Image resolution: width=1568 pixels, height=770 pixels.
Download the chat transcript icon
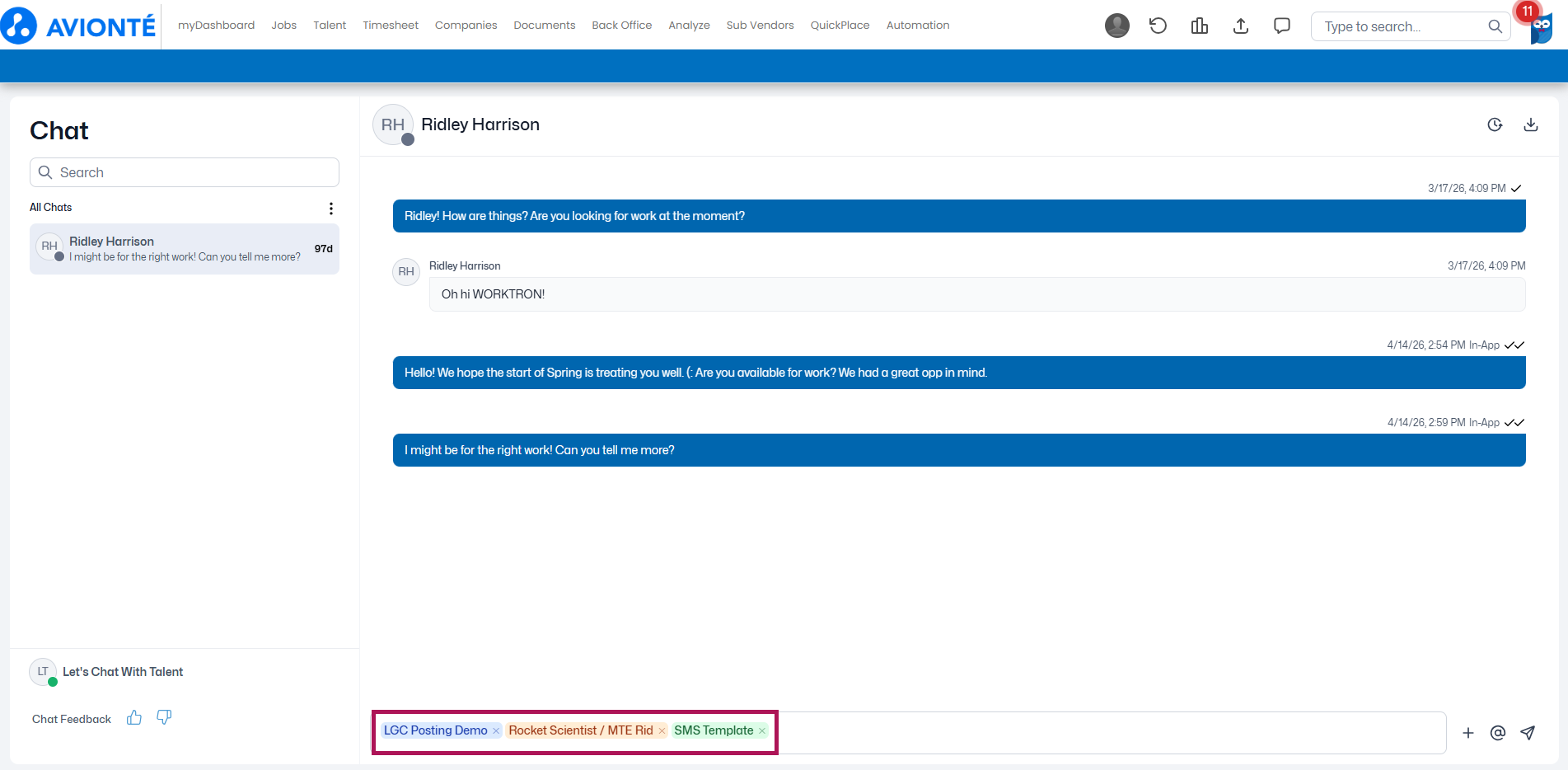(1531, 124)
